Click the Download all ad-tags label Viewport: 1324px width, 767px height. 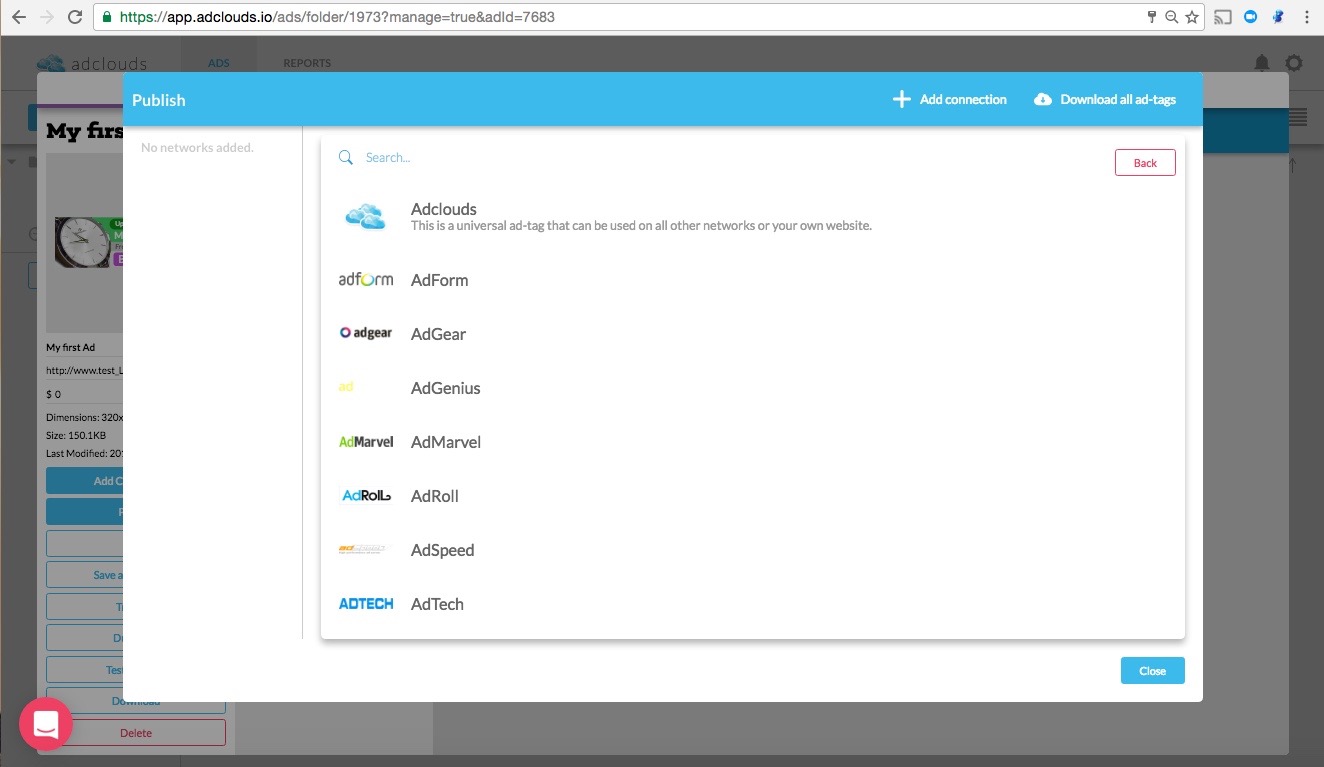1118,99
